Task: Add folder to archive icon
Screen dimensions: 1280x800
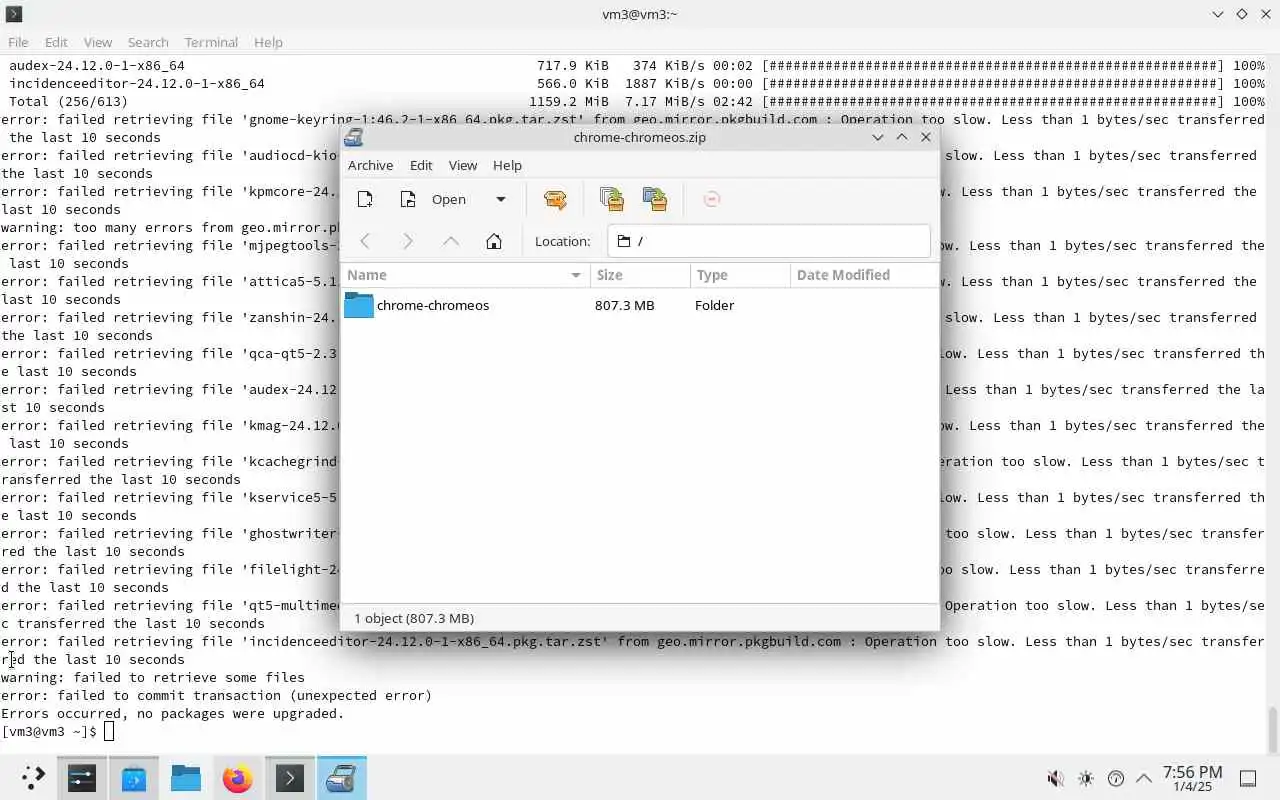Action: (655, 199)
